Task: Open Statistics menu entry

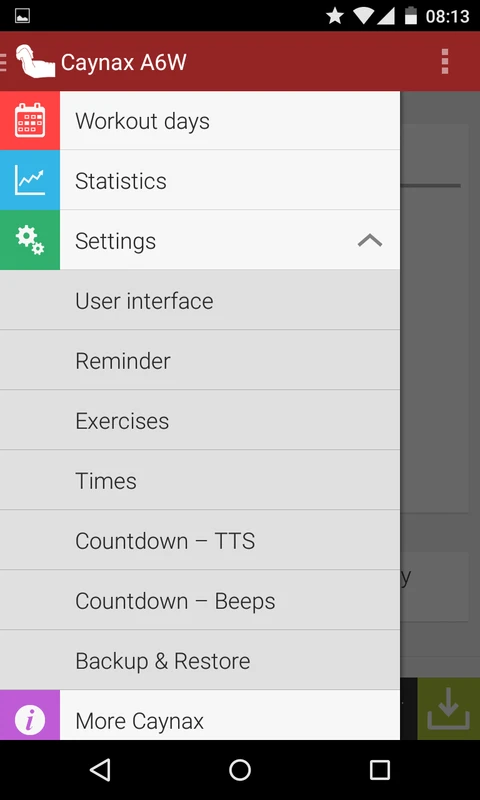Action: coord(230,180)
